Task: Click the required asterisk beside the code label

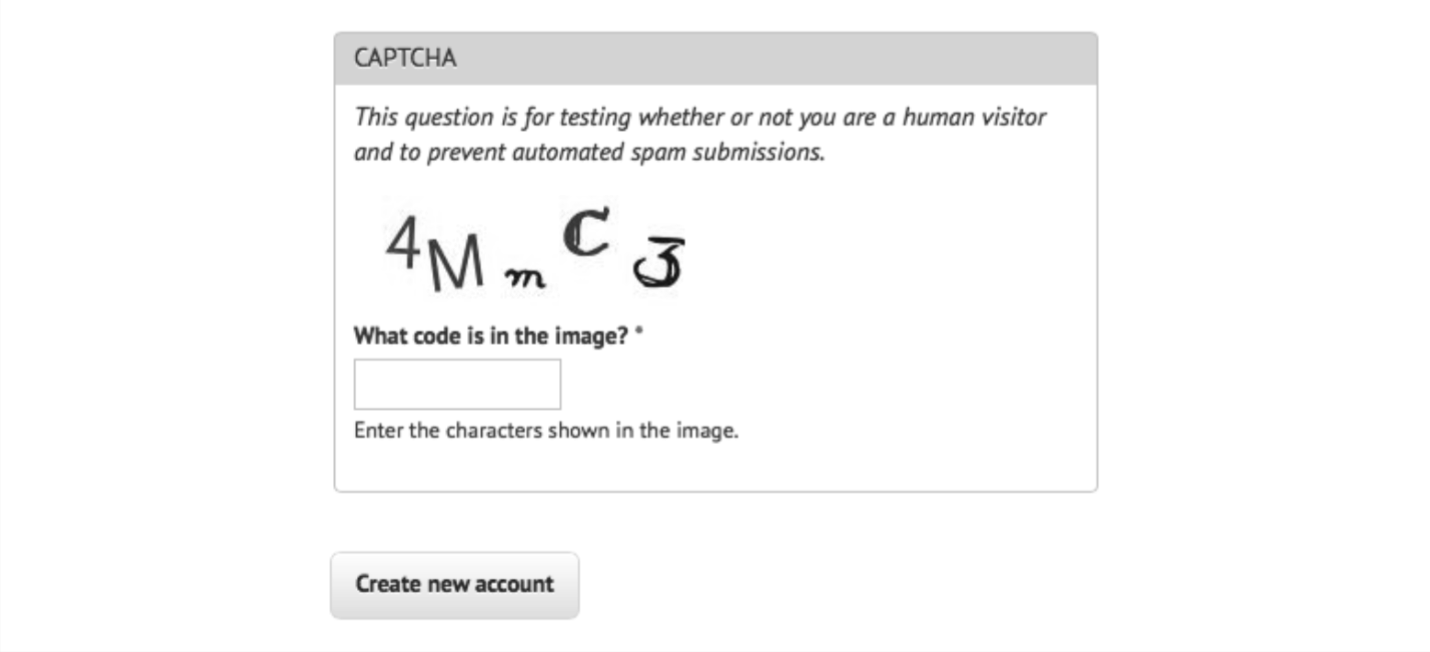Action: tap(639, 333)
